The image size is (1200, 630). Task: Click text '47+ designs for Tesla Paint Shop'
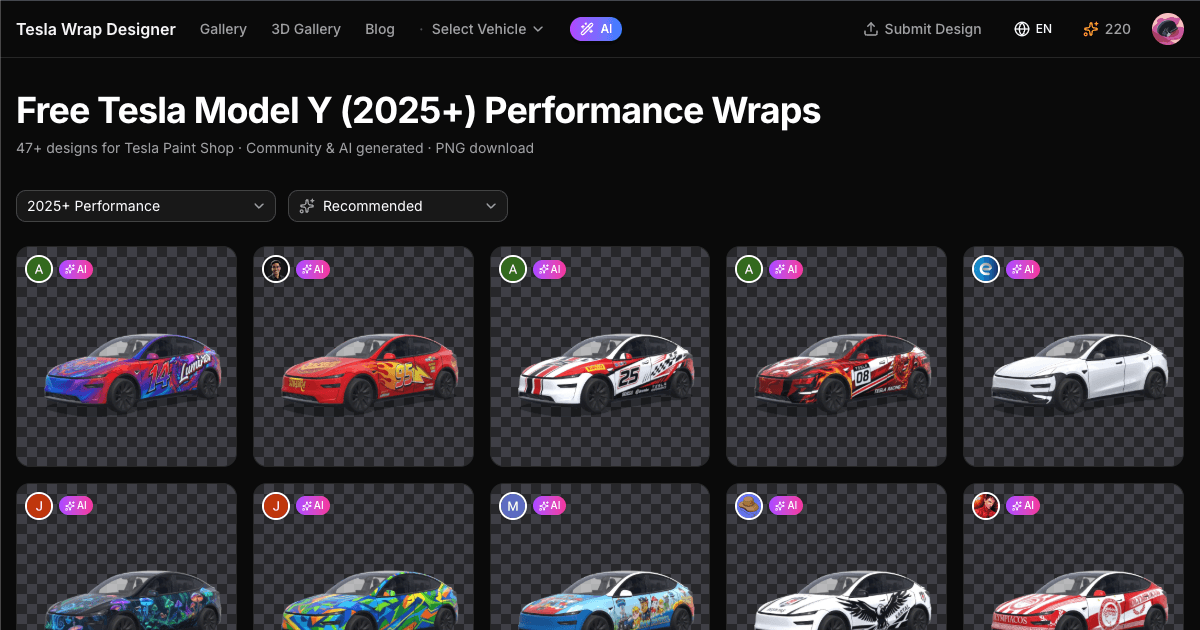tap(125, 148)
